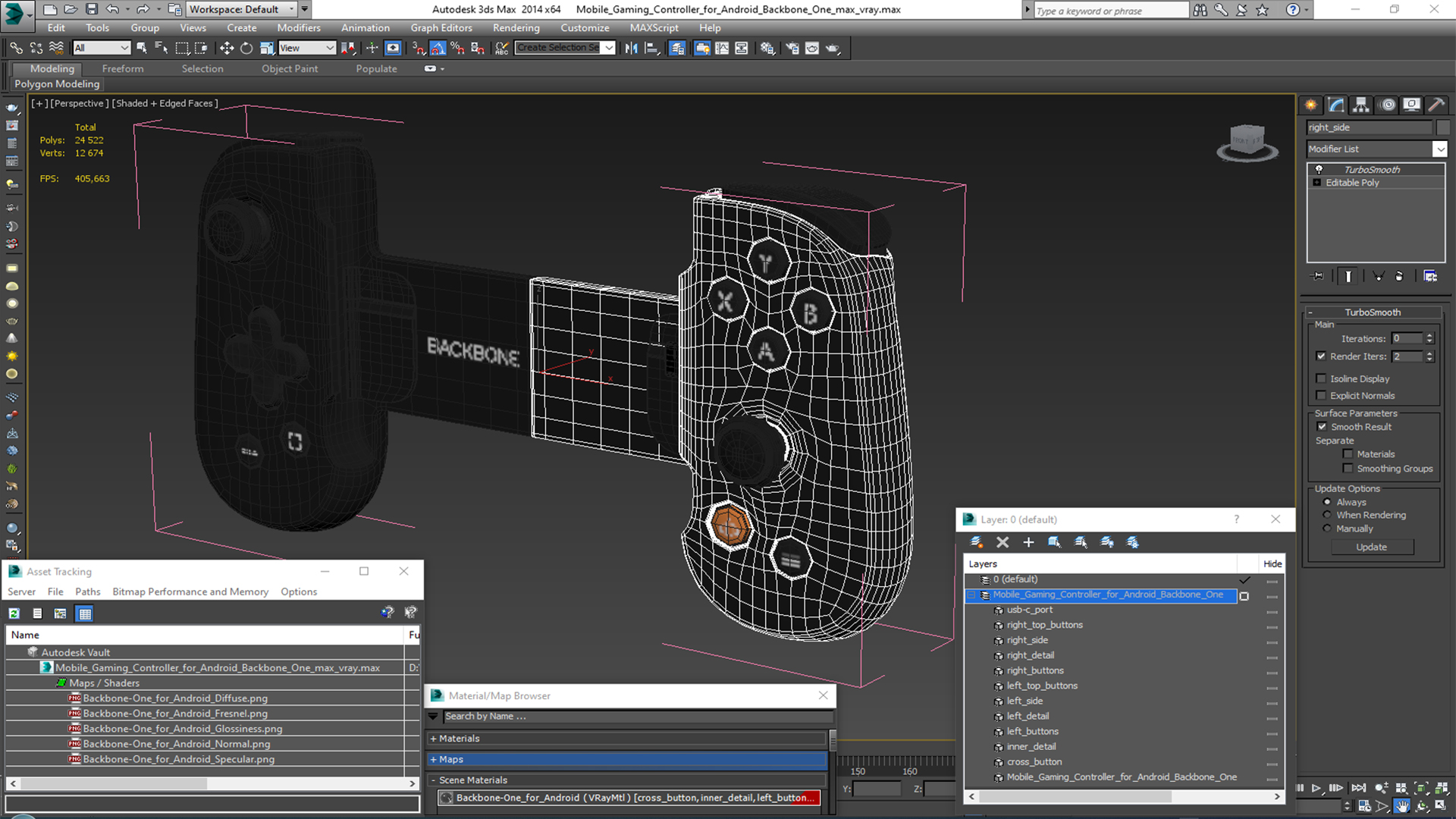Open the selection filter All dropdown
This screenshot has width=1456, height=819.
click(102, 48)
